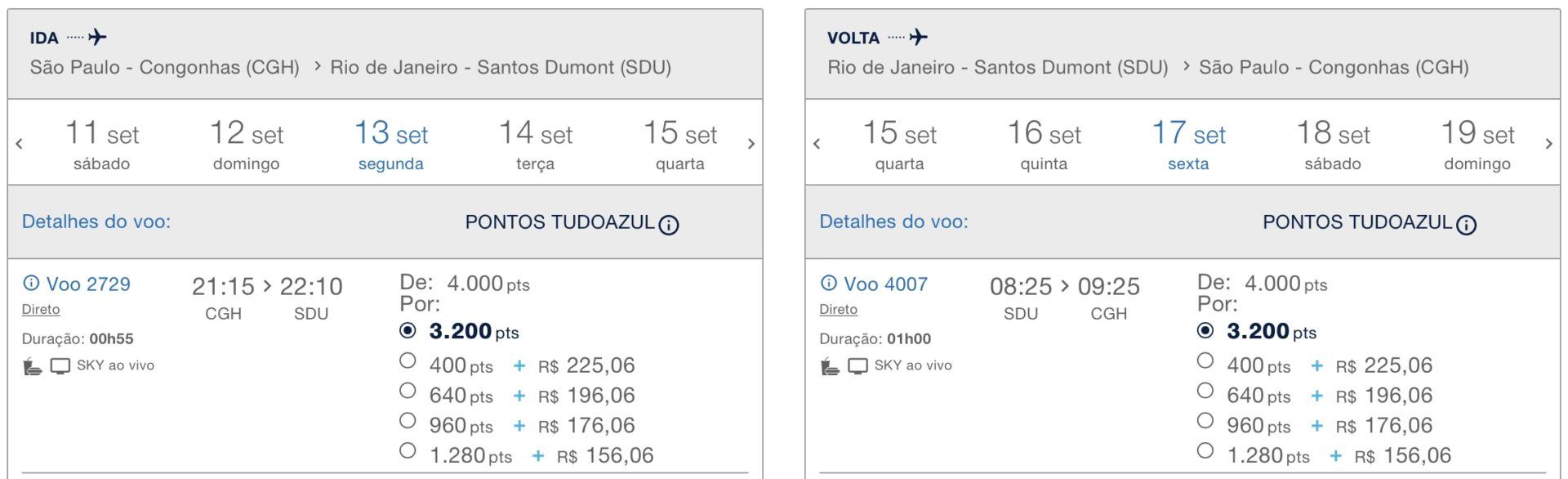Image resolution: width=1568 pixels, height=479 pixels.
Task: Click the airplane icon next to VOLTA
Action: click(x=919, y=37)
